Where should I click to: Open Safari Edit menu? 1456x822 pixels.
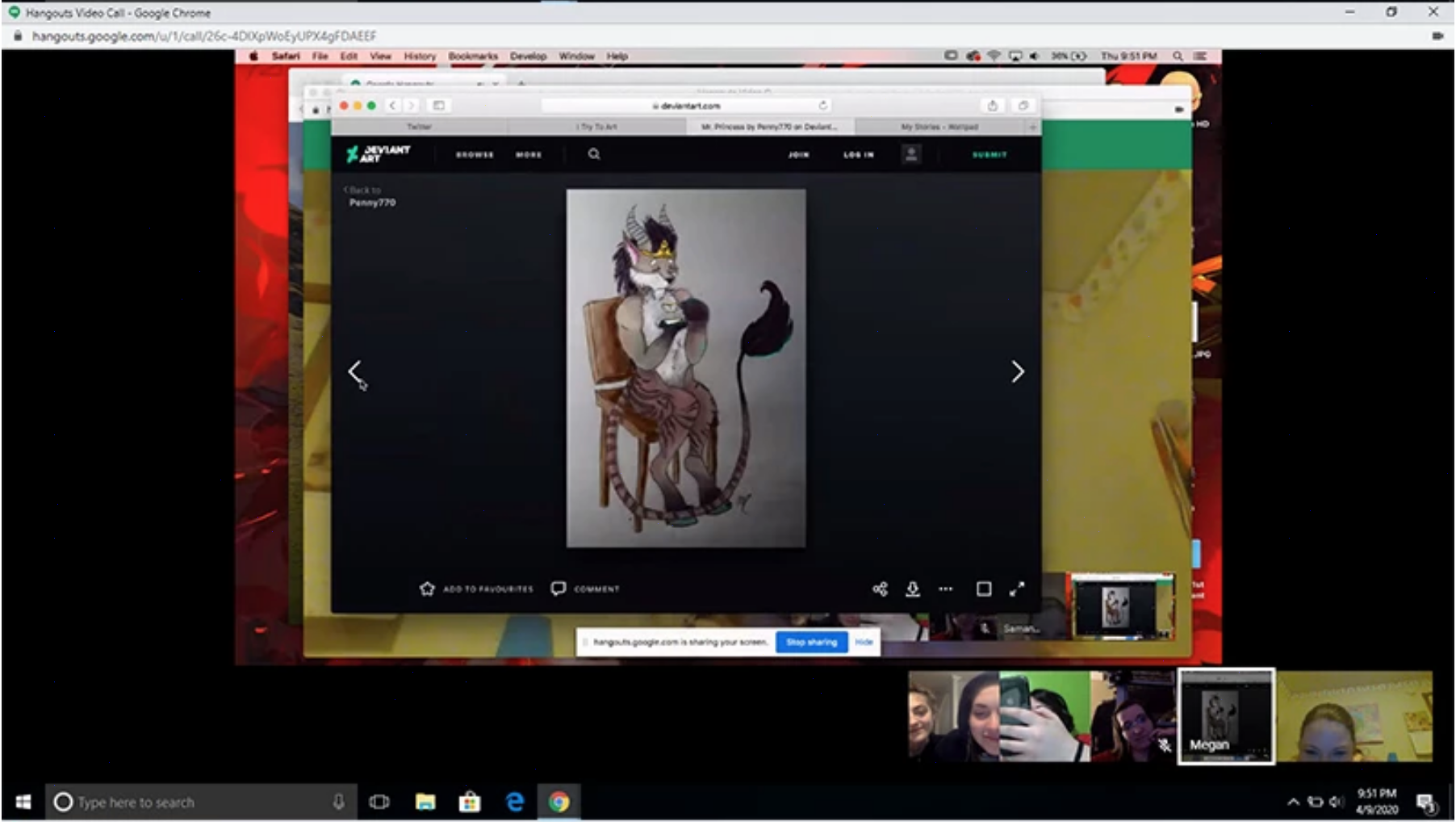pos(349,56)
